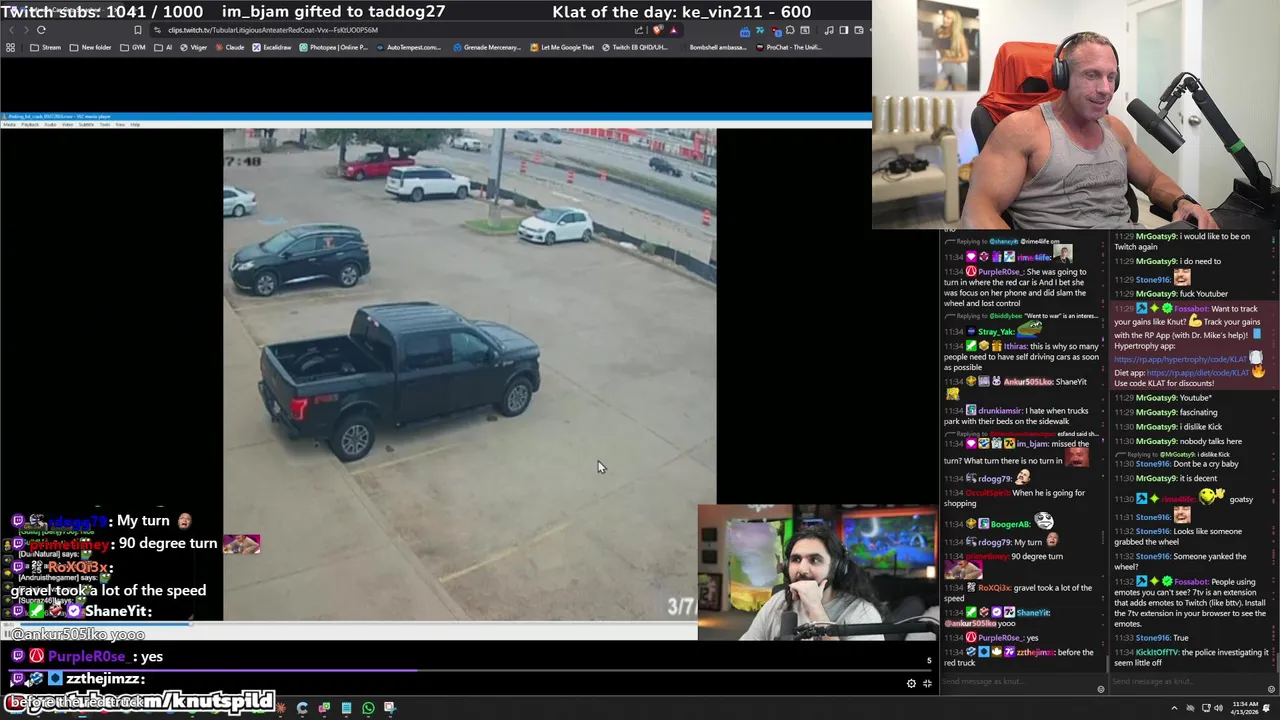Screen dimensions: 1280x720
Task: Open the GYM bookmark folder
Action: click(132, 47)
